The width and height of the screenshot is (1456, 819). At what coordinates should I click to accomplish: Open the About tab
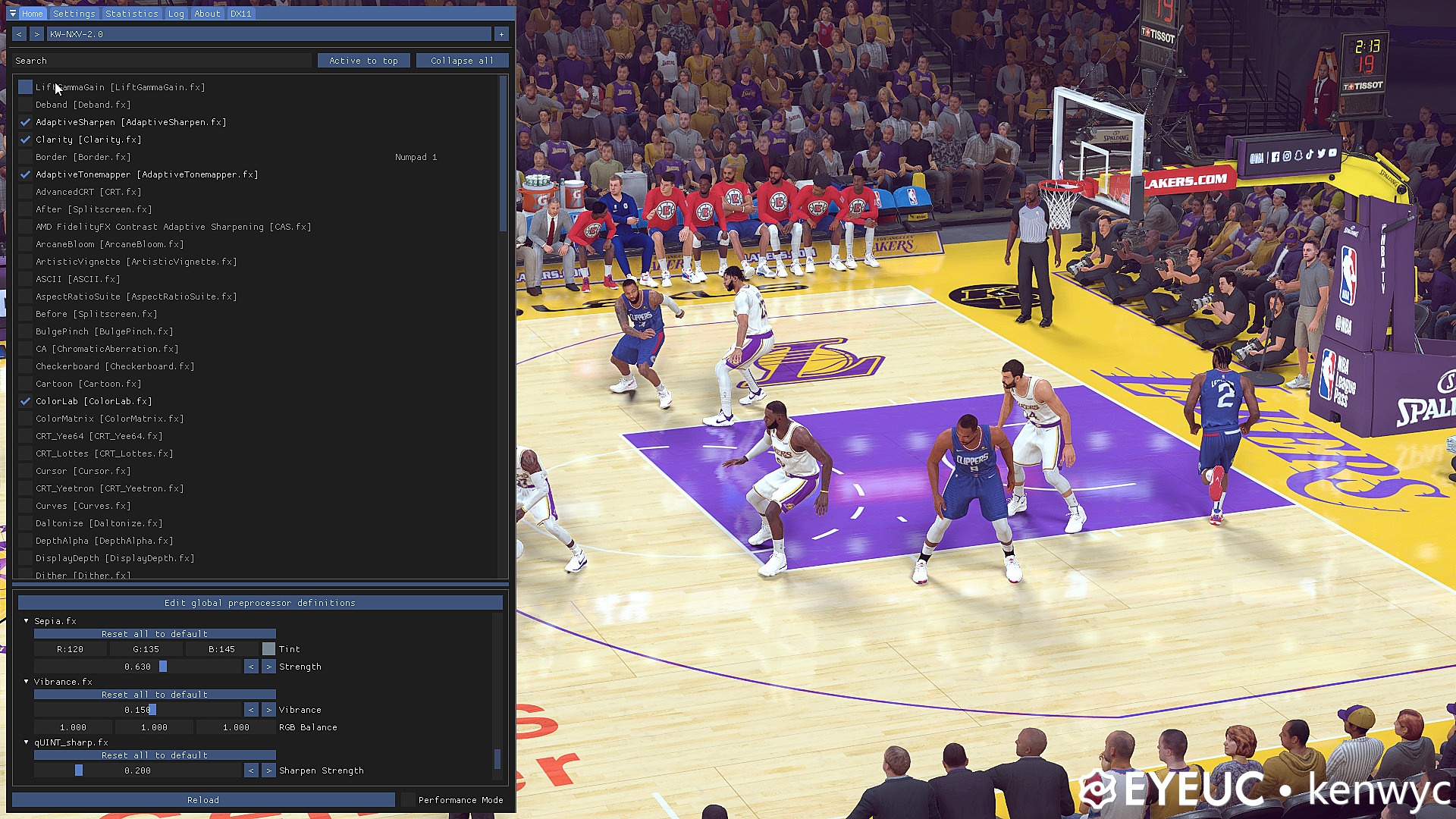coord(207,14)
